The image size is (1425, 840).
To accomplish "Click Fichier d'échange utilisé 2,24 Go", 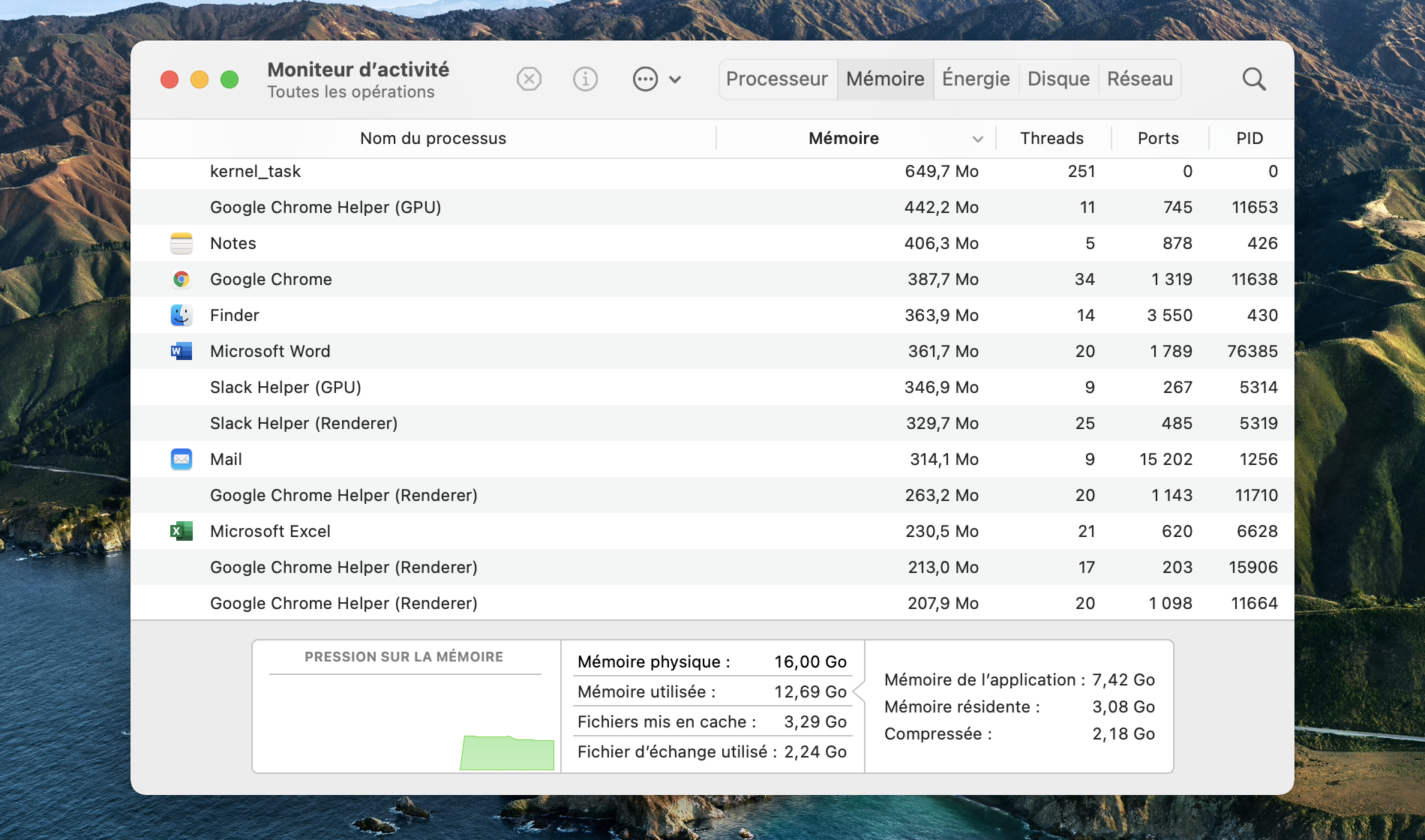I will [x=712, y=751].
